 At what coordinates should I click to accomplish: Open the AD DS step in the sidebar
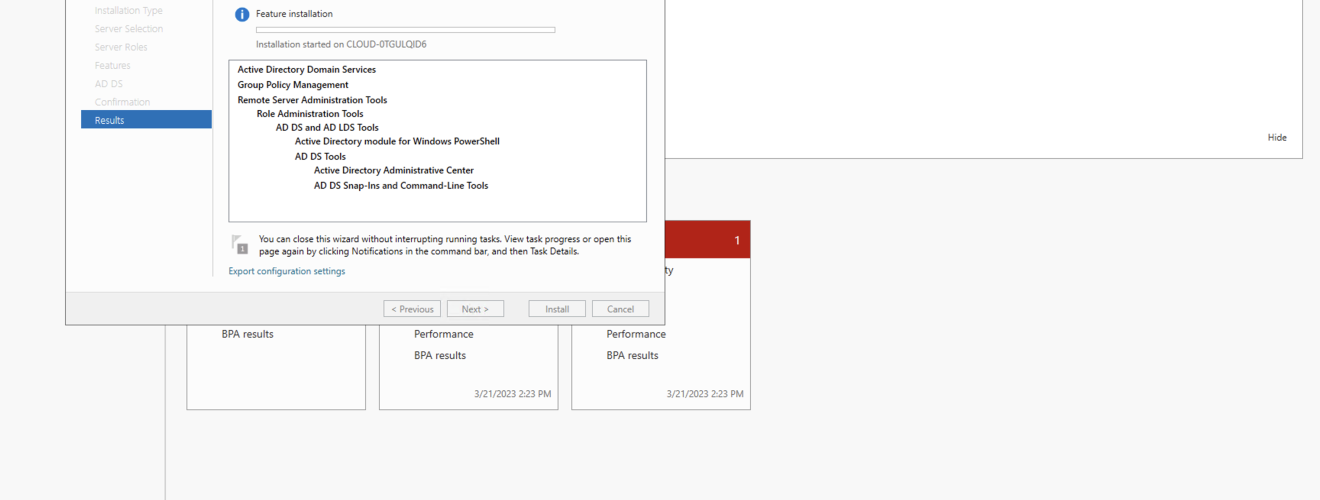(x=109, y=84)
